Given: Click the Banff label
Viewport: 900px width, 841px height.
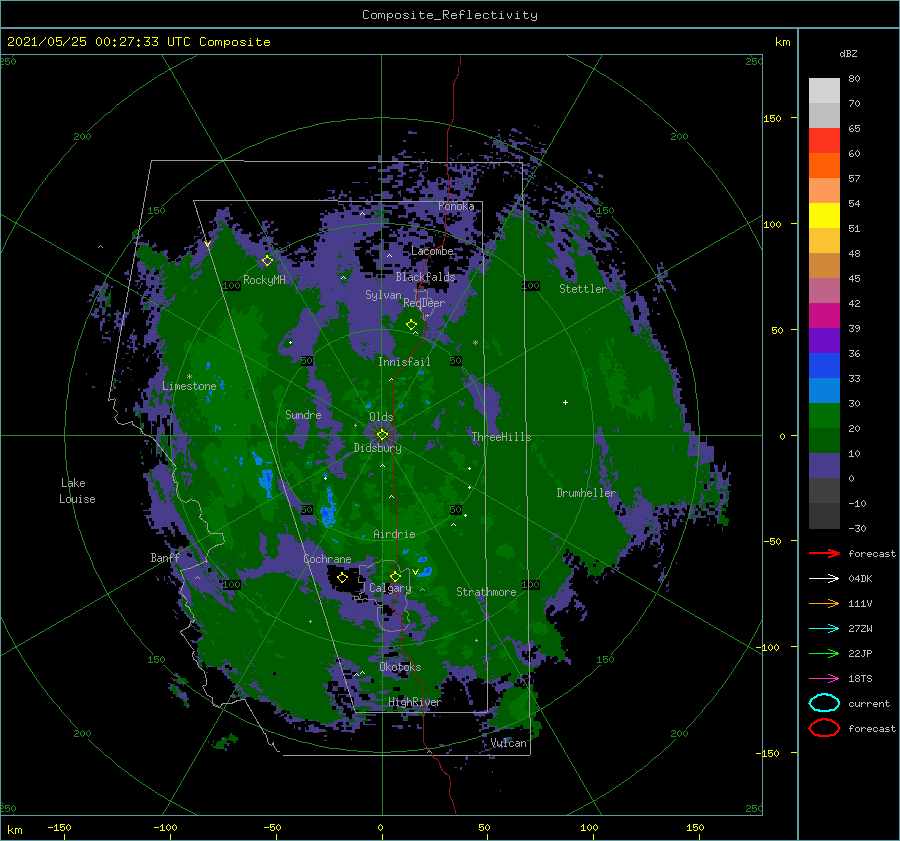Looking at the screenshot, I should (x=165, y=558).
